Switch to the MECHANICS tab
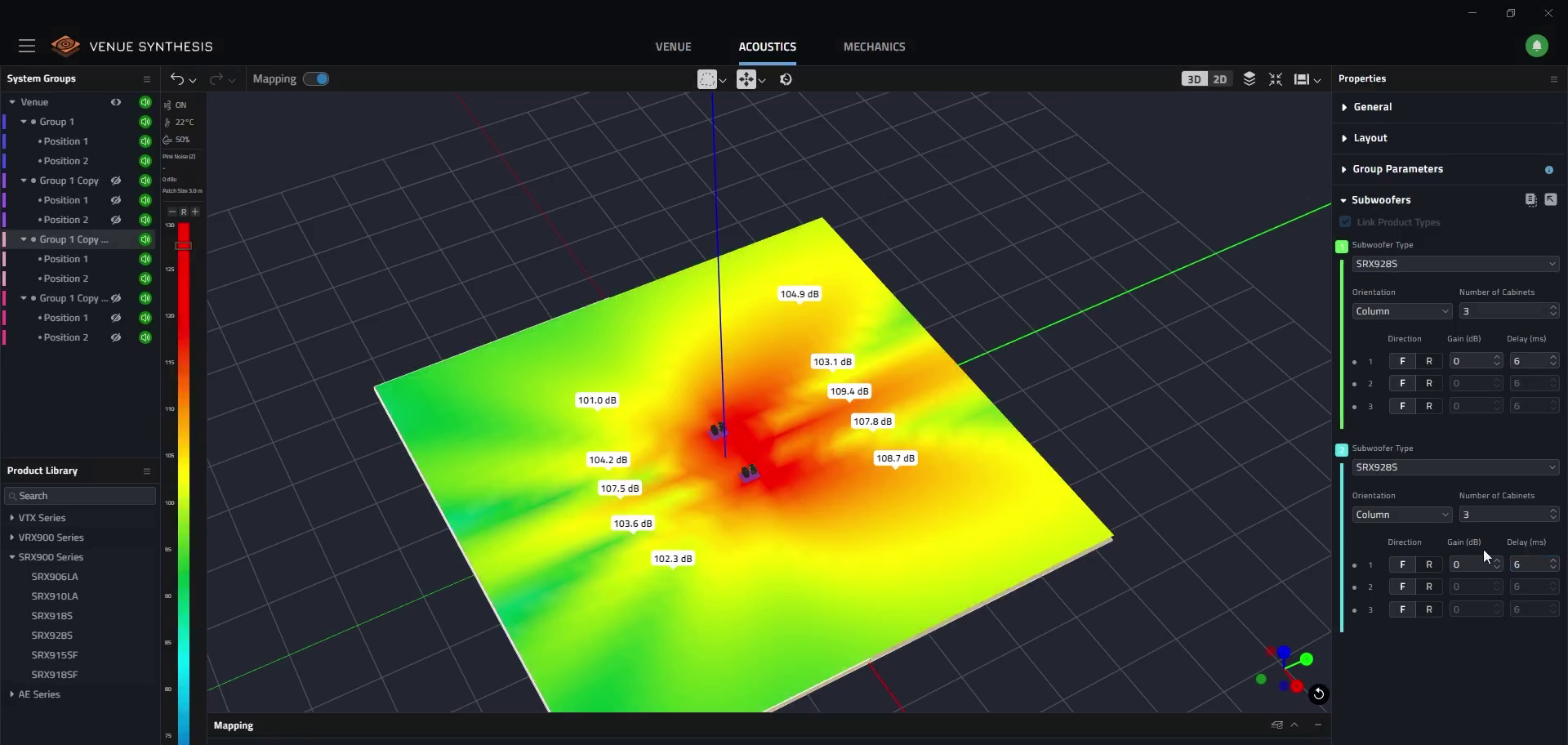 (874, 47)
